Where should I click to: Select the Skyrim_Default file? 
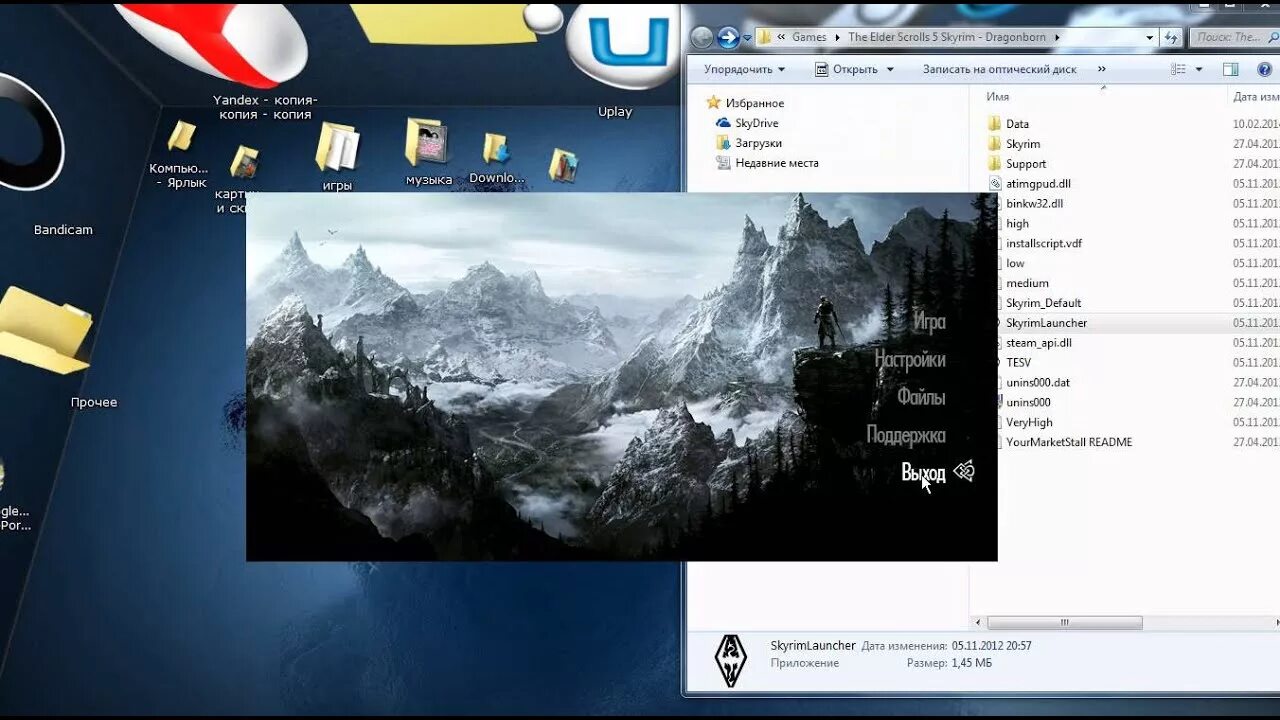click(x=1043, y=303)
